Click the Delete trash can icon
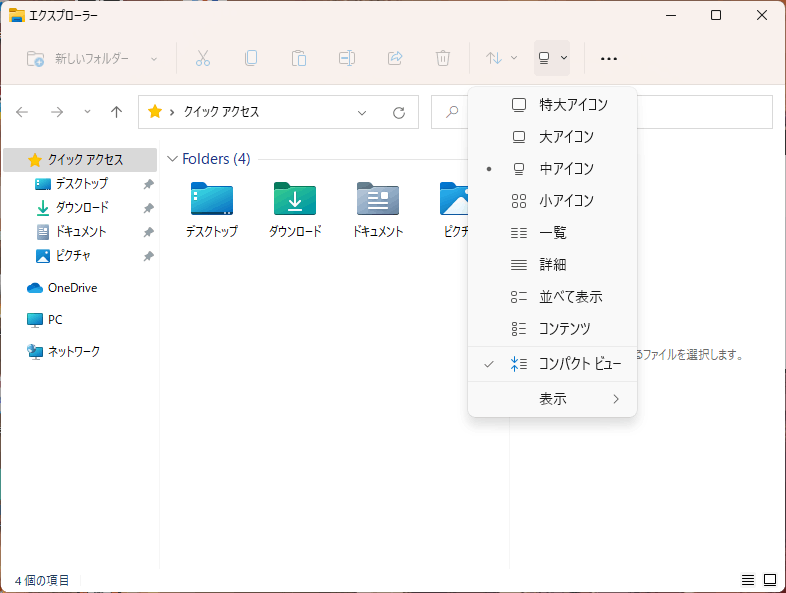Image resolution: width=786 pixels, height=593 pixels. coord(443,58)
